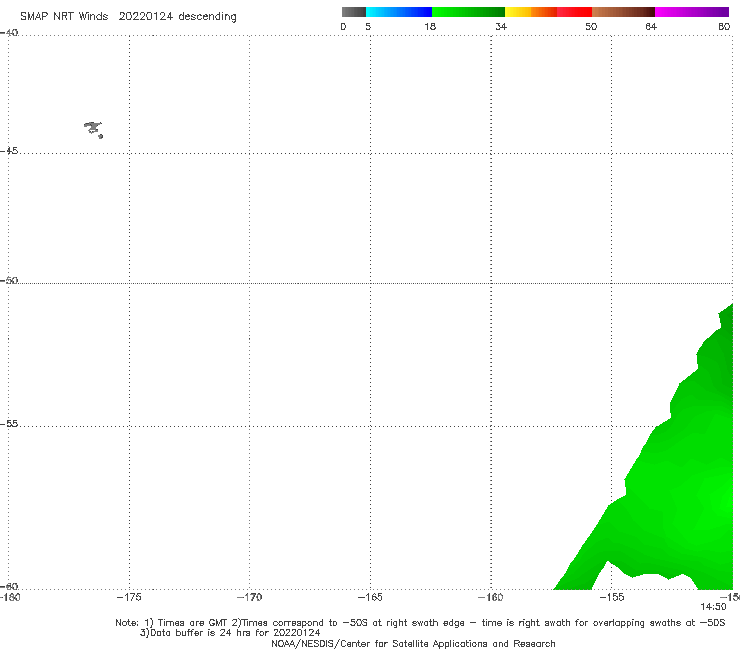Click the colorbar tick label 18
This screenshot has height=650, width=740.
[x=430, y=26]
